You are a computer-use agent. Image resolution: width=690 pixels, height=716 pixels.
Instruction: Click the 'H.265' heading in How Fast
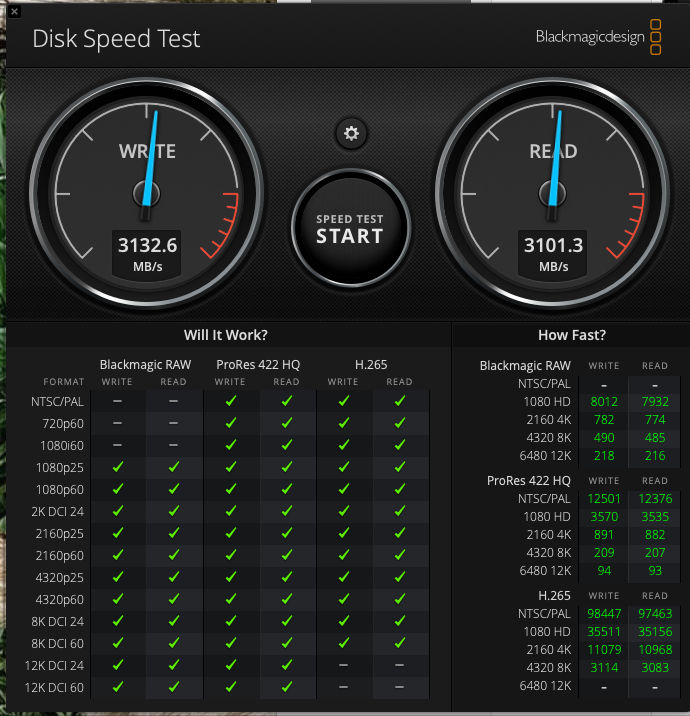tap(554, 596)
